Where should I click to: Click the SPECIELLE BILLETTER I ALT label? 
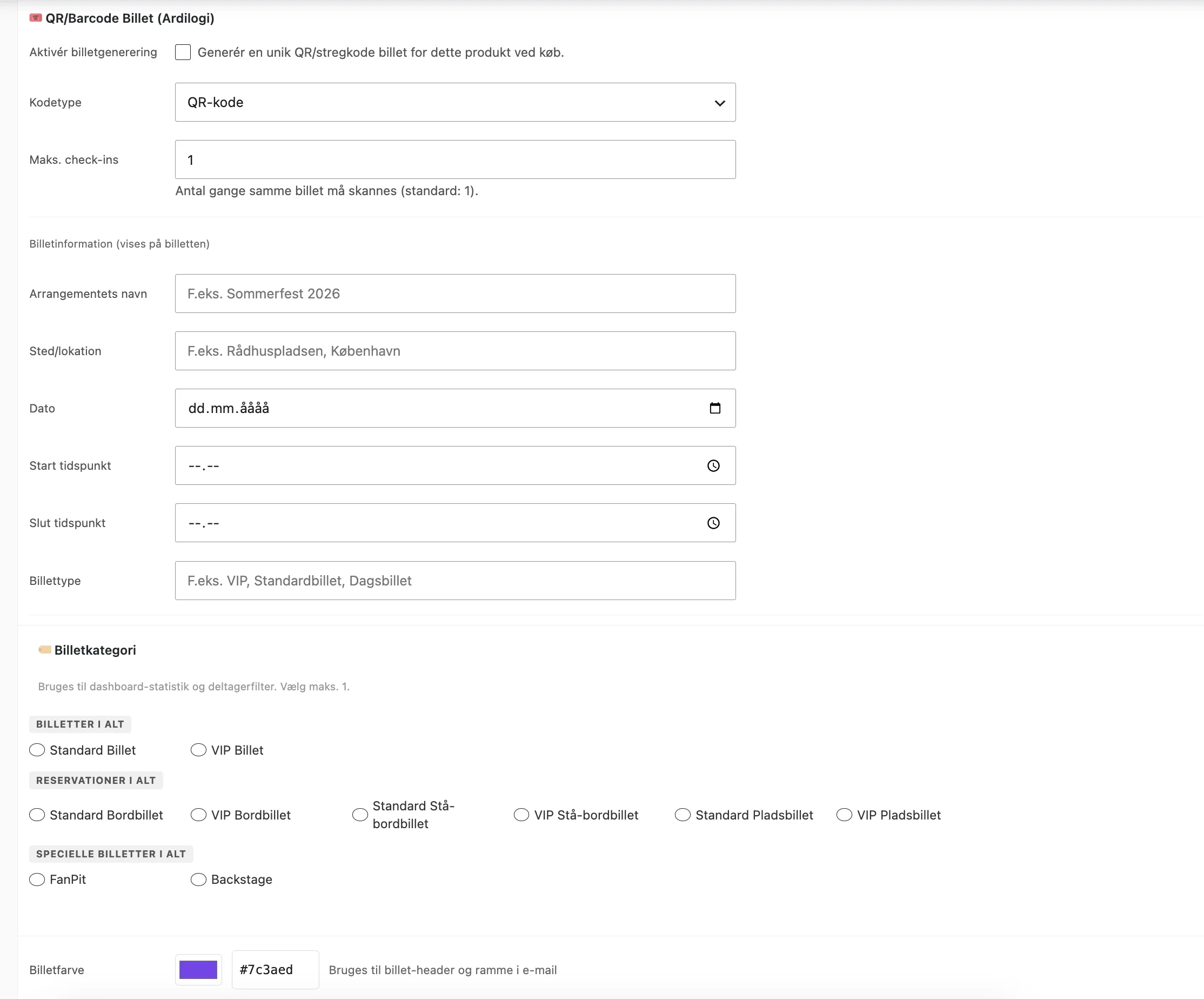tap(111, 854)
